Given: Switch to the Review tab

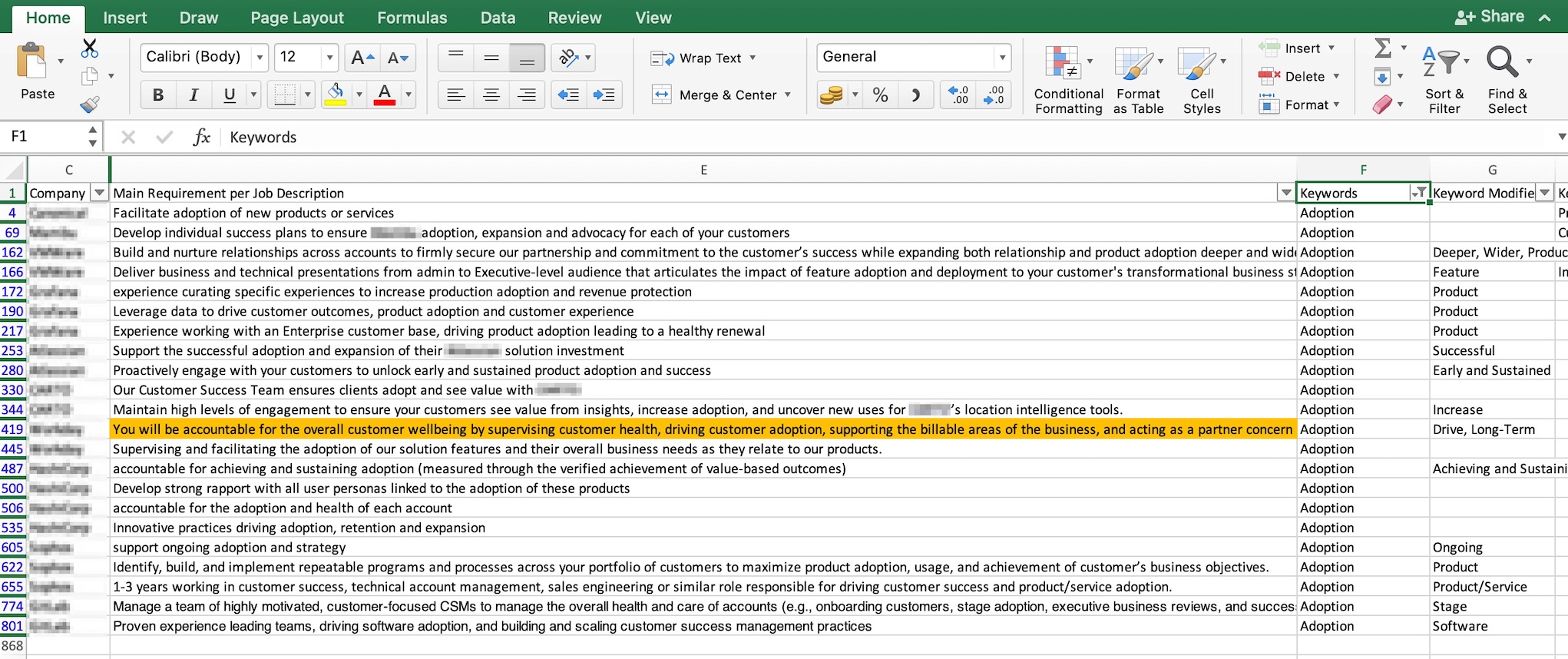Looking at the screenshot, I should [x=574, y=18].
